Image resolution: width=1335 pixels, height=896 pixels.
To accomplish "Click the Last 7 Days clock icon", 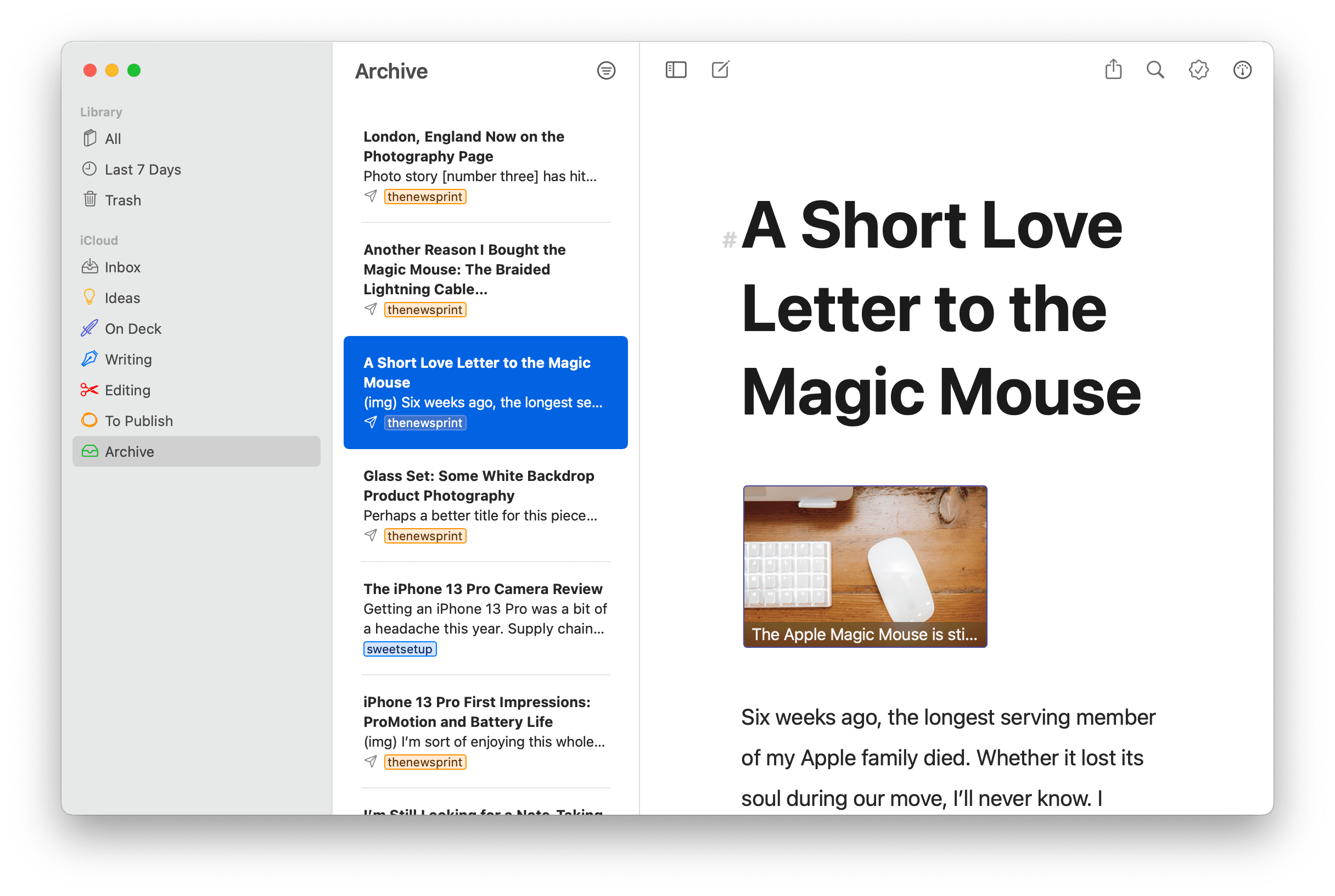I will click(x=89, y=169).
